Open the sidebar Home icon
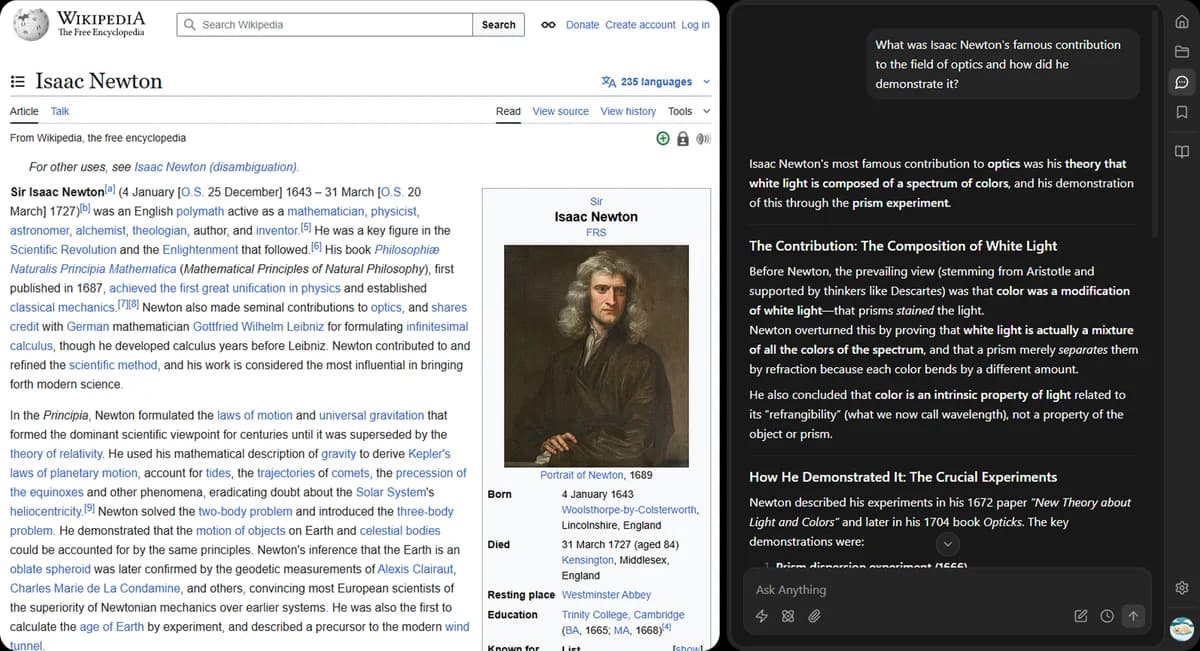The width and height of the screenshot is (1200, 651). pyautogui.click(x=1181, y=22)
